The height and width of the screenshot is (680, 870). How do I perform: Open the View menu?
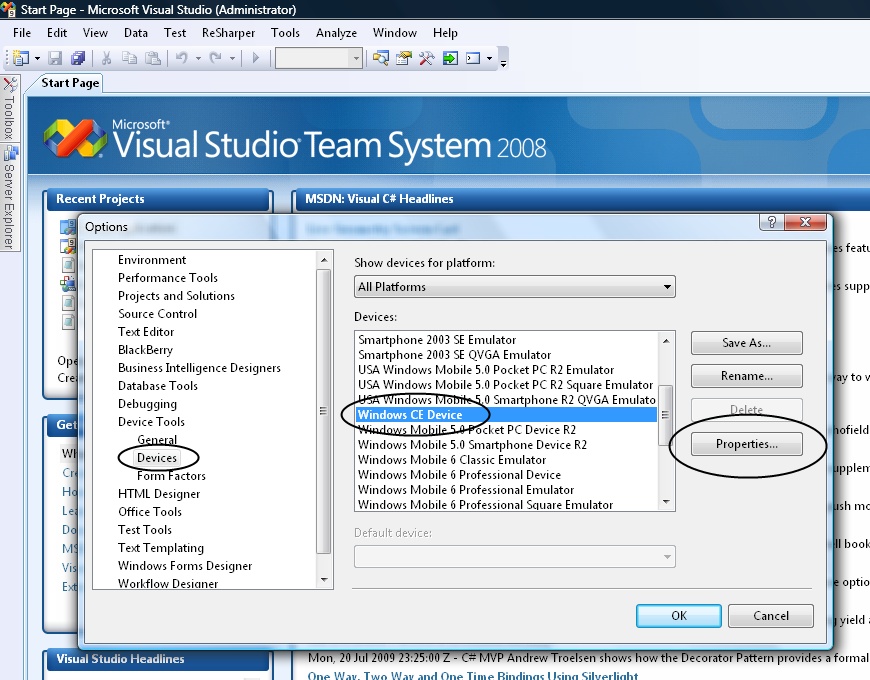pyautogui.click(x=95, y=33)
